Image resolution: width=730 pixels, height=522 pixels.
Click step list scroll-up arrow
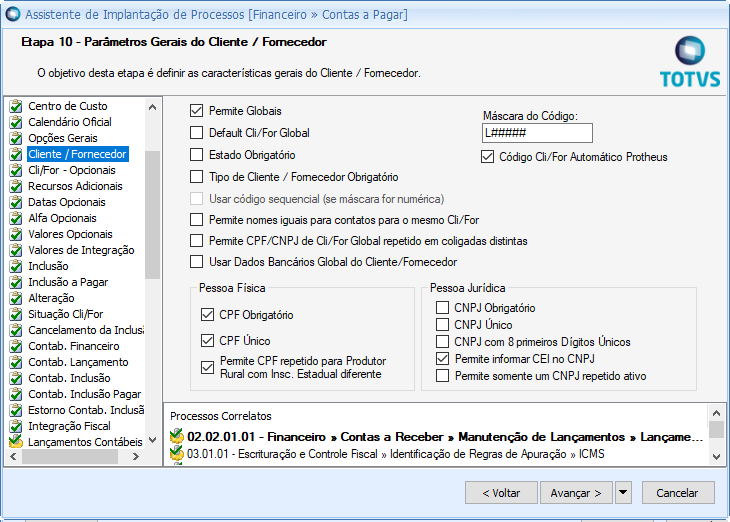[x=152, y=107]
